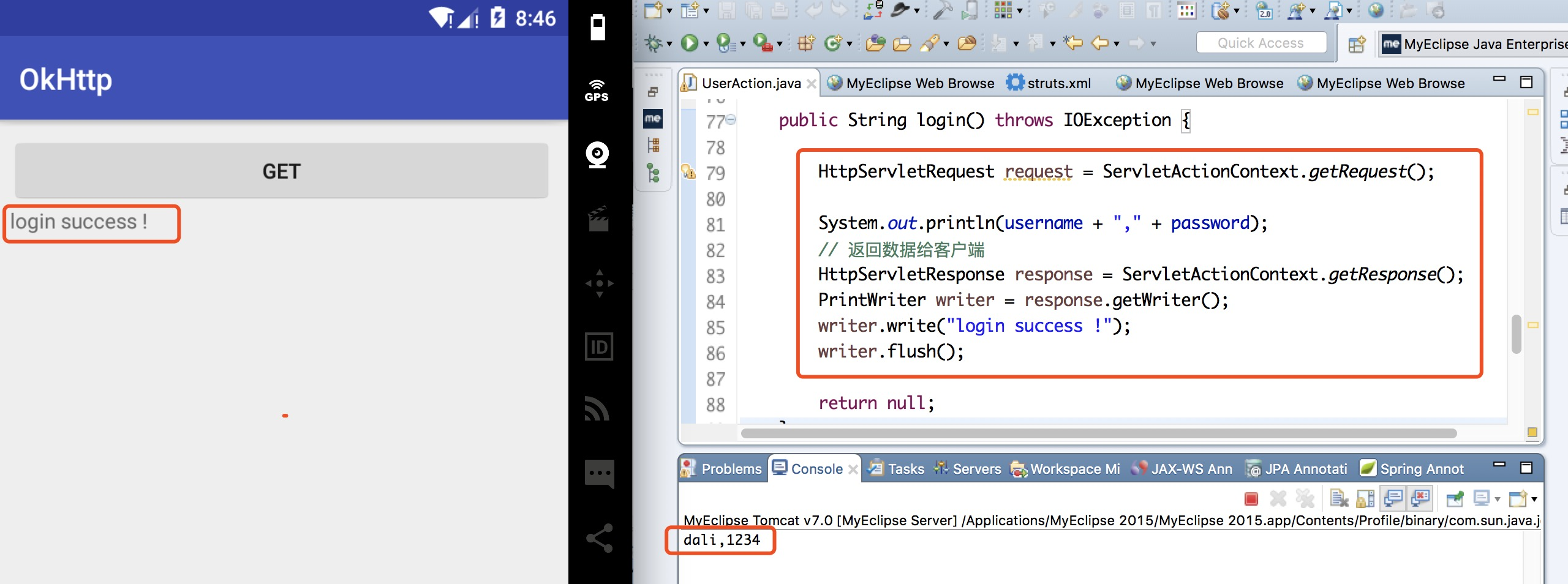Open the remote control directional-pad tool
The height and width of the screenshot is (584, 1568).
tap(599, 283)
